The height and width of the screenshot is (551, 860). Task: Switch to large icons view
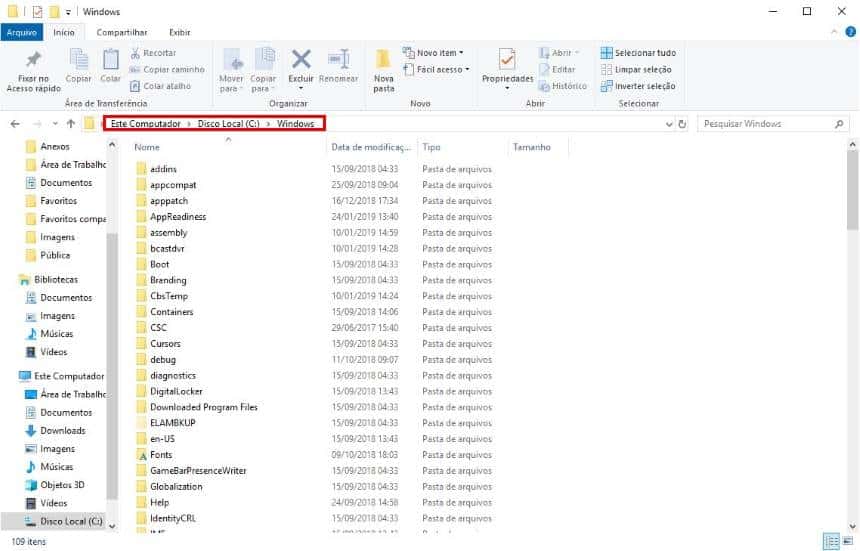pyautogui.click(x=848, y=542)
